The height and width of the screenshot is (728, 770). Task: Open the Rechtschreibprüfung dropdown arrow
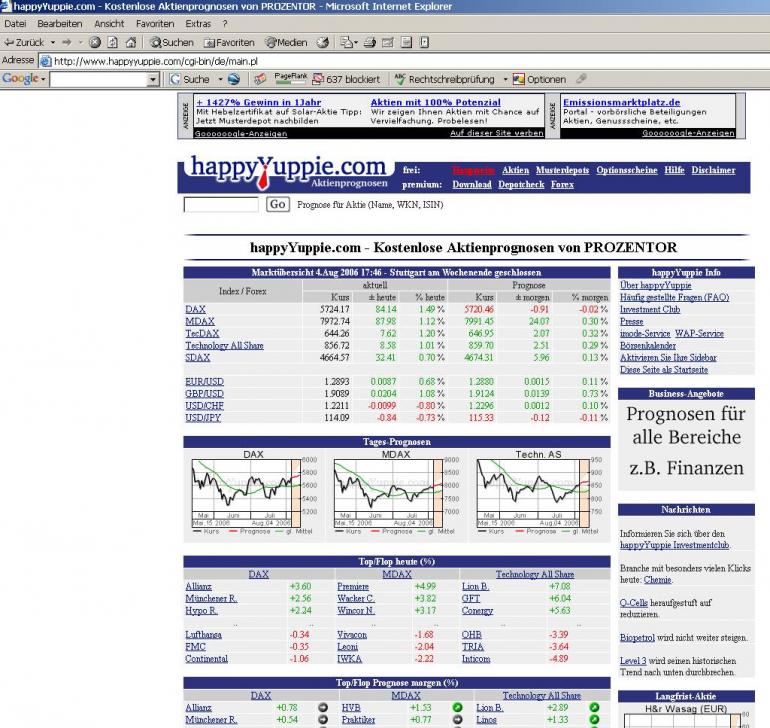(505, 79)
